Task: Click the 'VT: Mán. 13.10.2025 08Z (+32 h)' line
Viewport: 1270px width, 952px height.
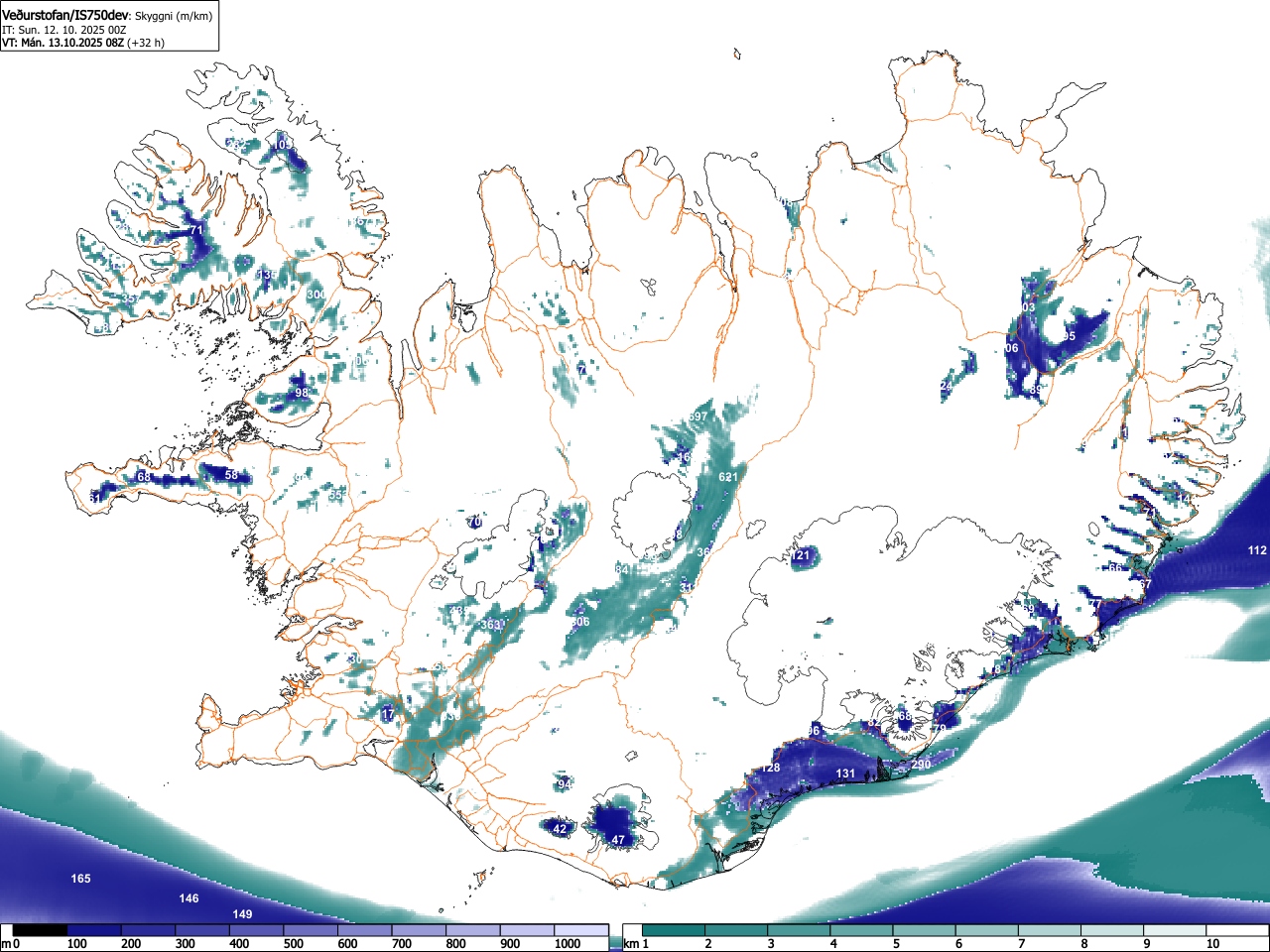Action: pyautogui.click(x=83, y=43)
